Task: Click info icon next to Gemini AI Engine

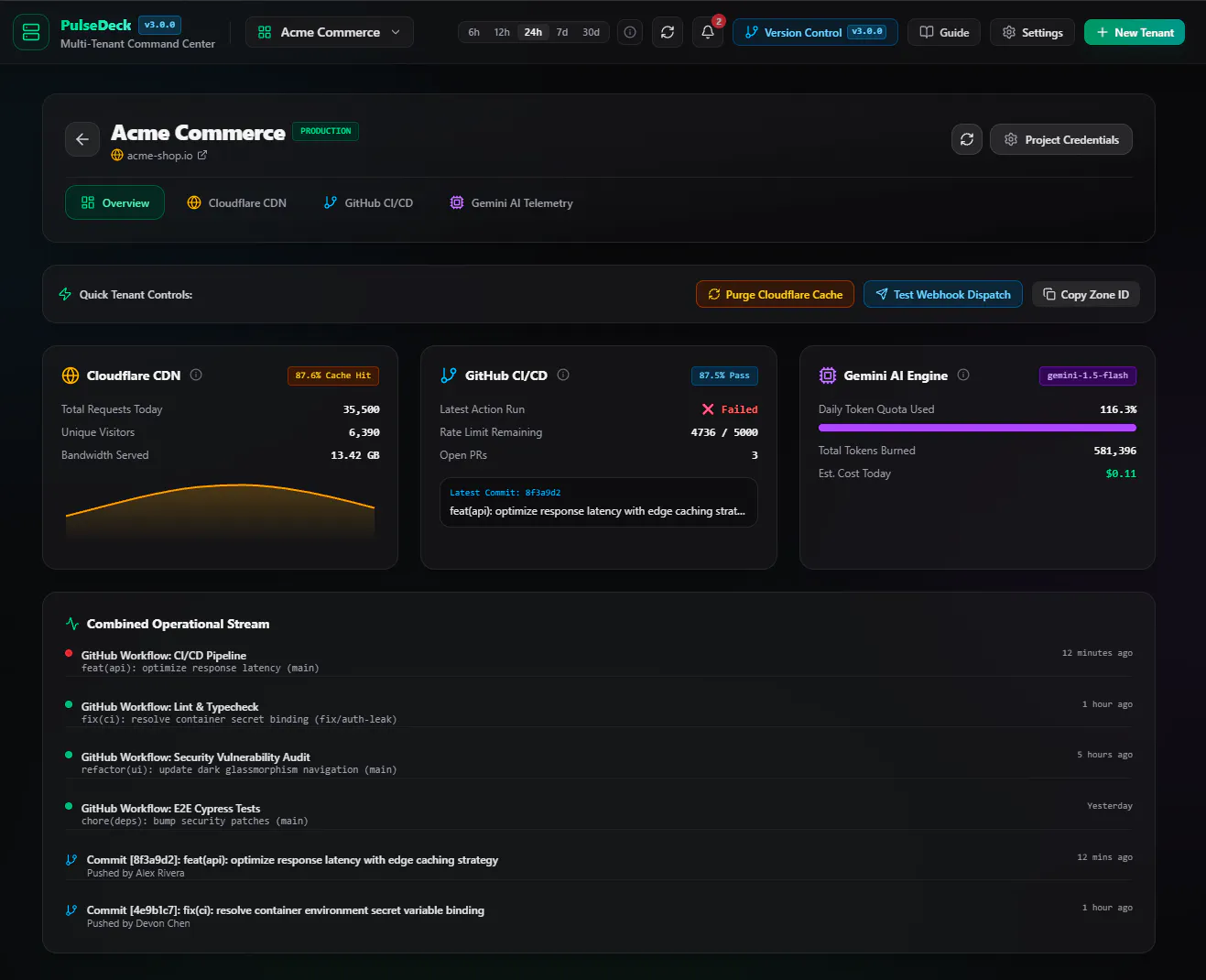Action: click(963, 375)
